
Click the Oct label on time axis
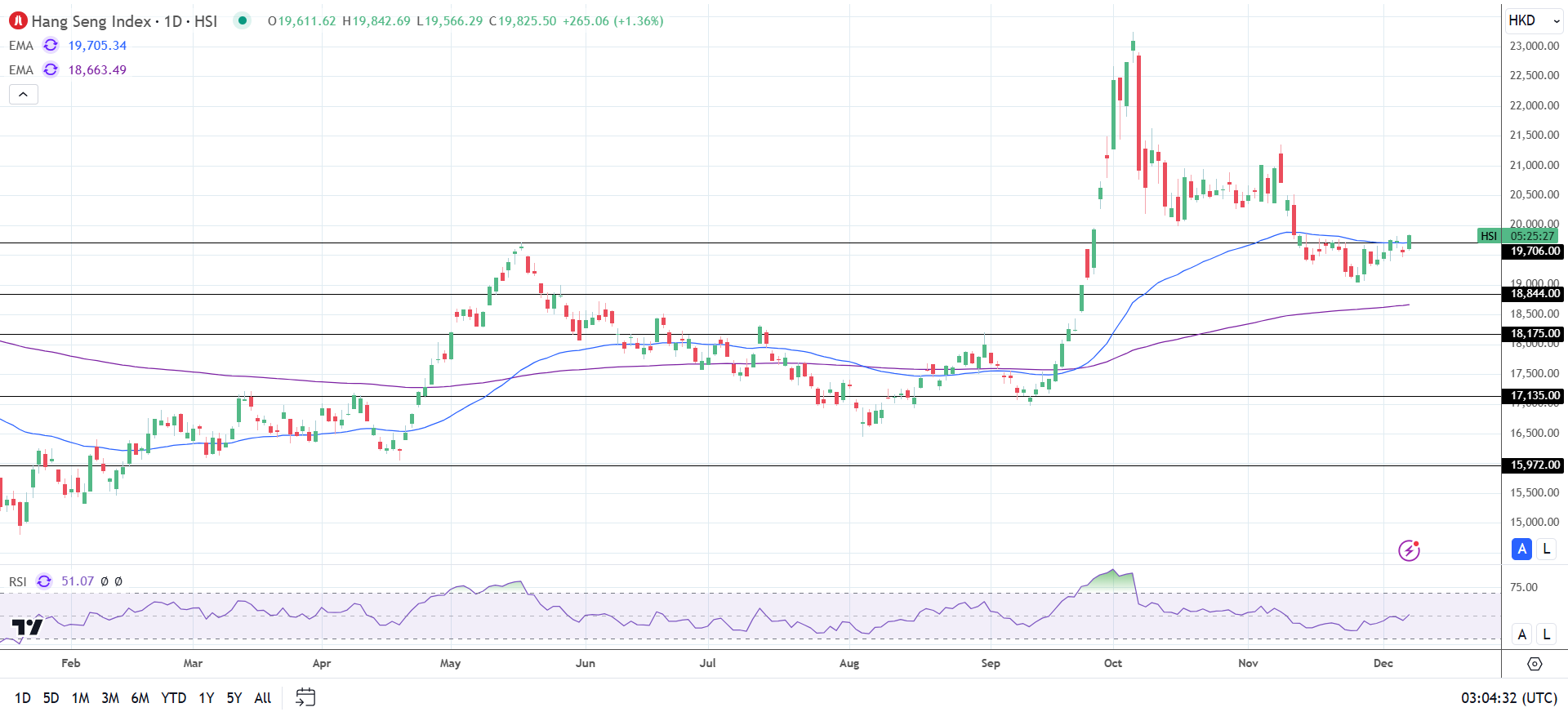(x=1113, y=663)
